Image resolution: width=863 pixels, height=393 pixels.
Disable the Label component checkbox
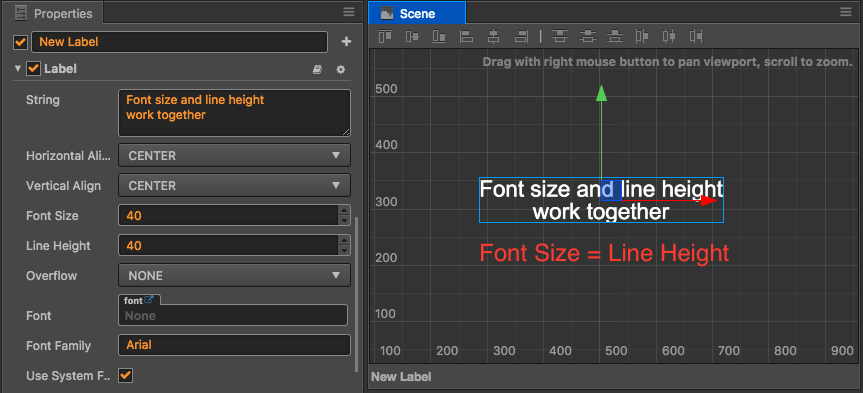[34, 69]
